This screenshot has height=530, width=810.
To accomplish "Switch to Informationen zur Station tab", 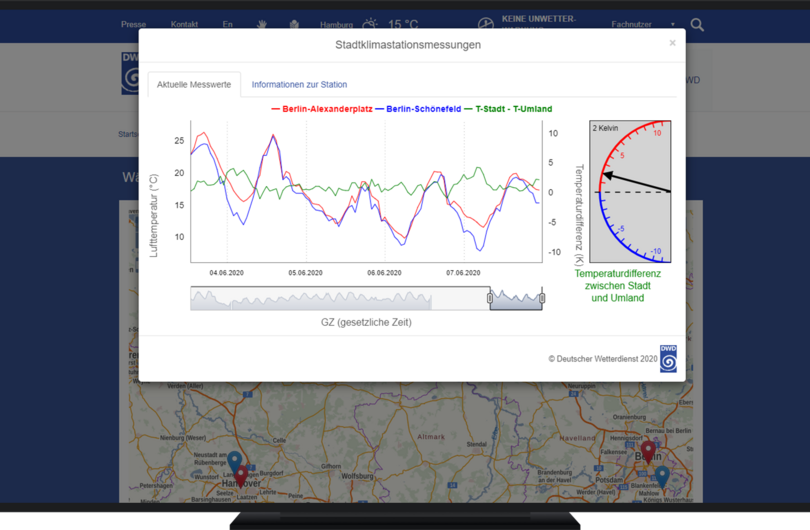I will pyautogui.click(x=299, y=84).
